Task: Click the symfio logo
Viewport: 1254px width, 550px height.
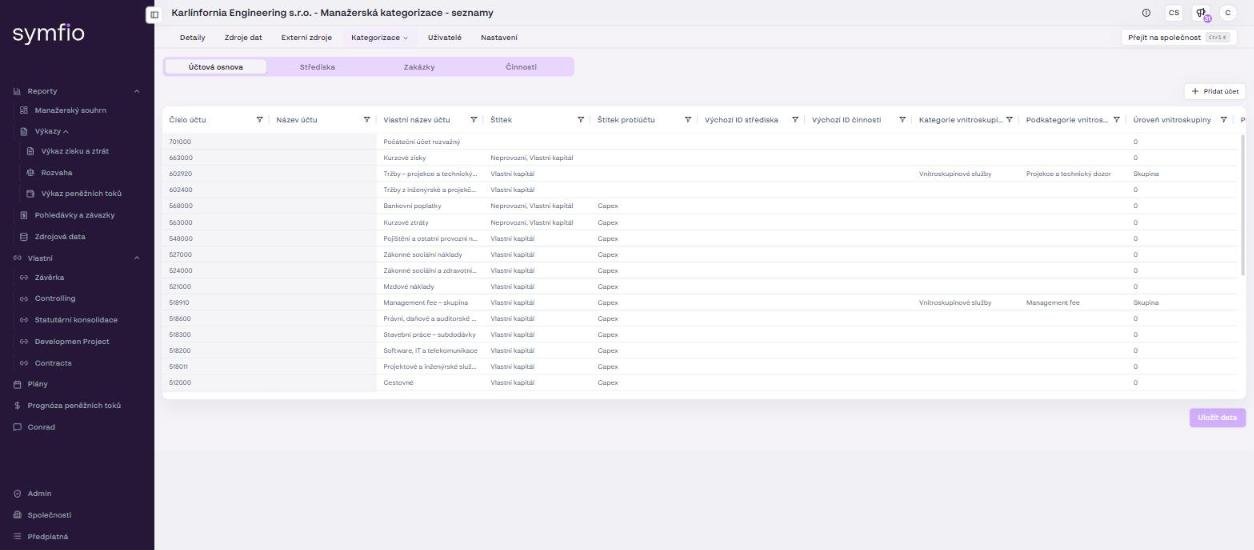Action: click(48, 35)
